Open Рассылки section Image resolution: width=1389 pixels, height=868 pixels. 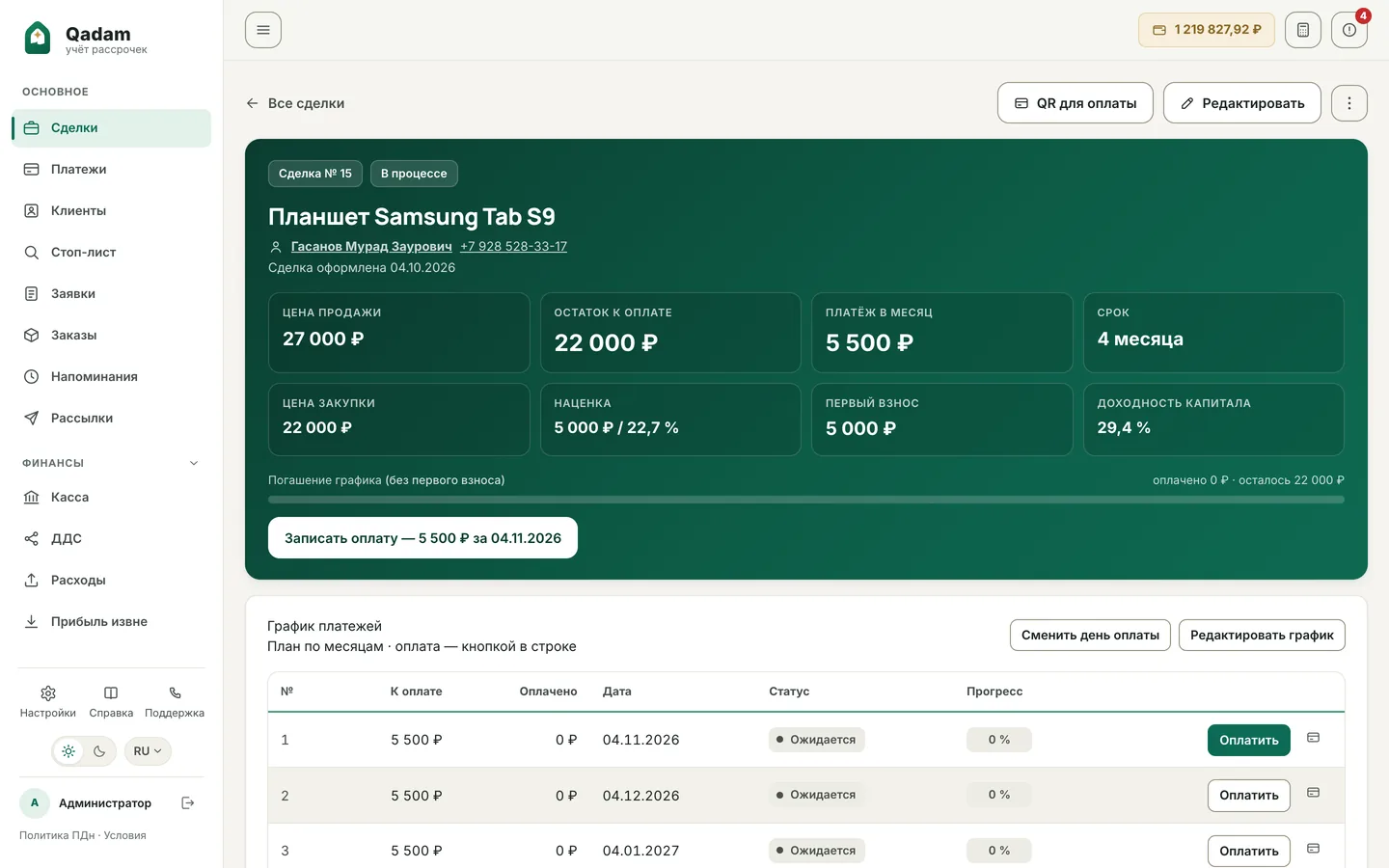pos(111,419)
